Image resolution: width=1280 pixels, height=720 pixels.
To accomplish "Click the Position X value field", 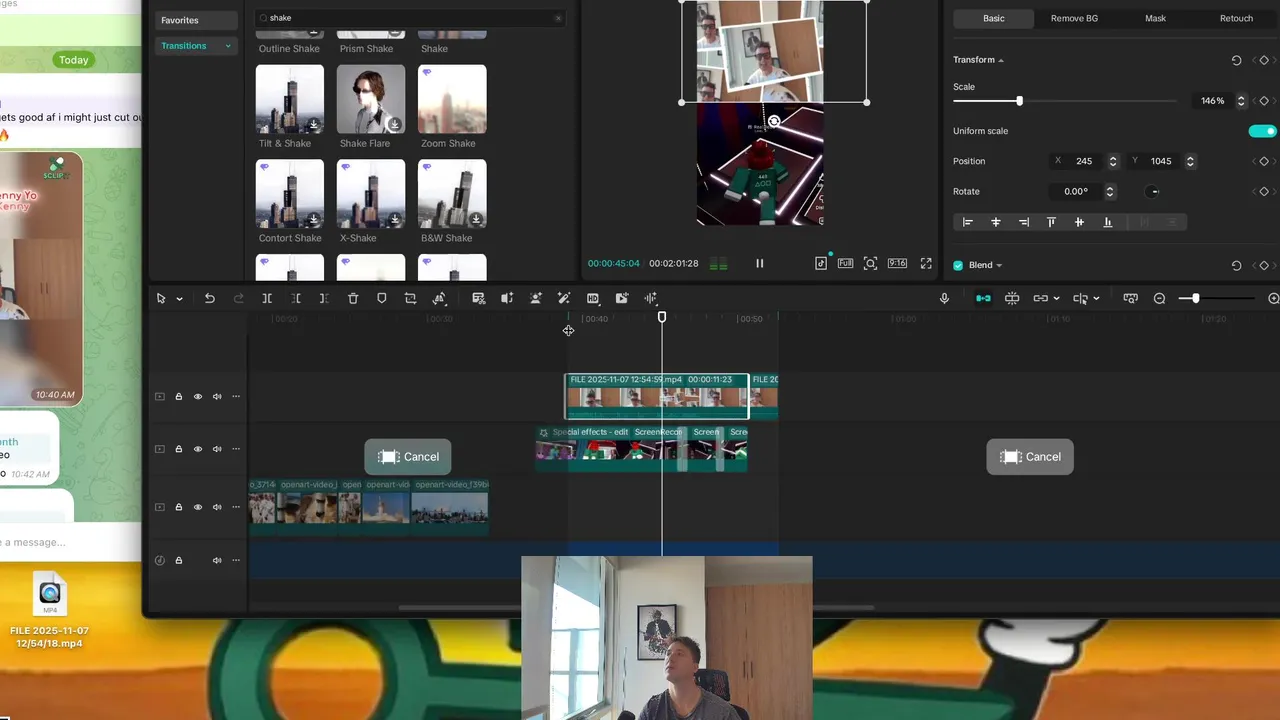I will pyautogui.click(x=1084, y=161).
